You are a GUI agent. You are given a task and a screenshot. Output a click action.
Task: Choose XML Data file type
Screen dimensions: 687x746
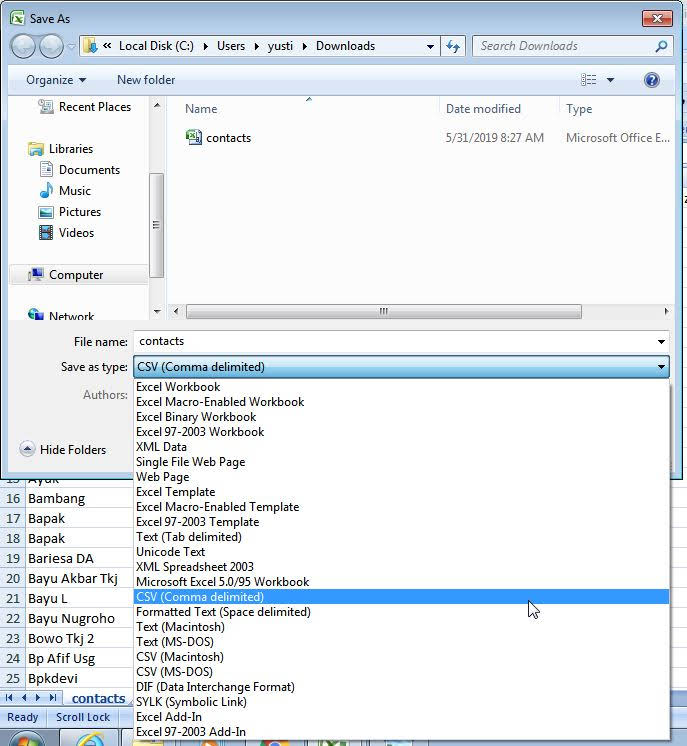[x=402, y=447]
